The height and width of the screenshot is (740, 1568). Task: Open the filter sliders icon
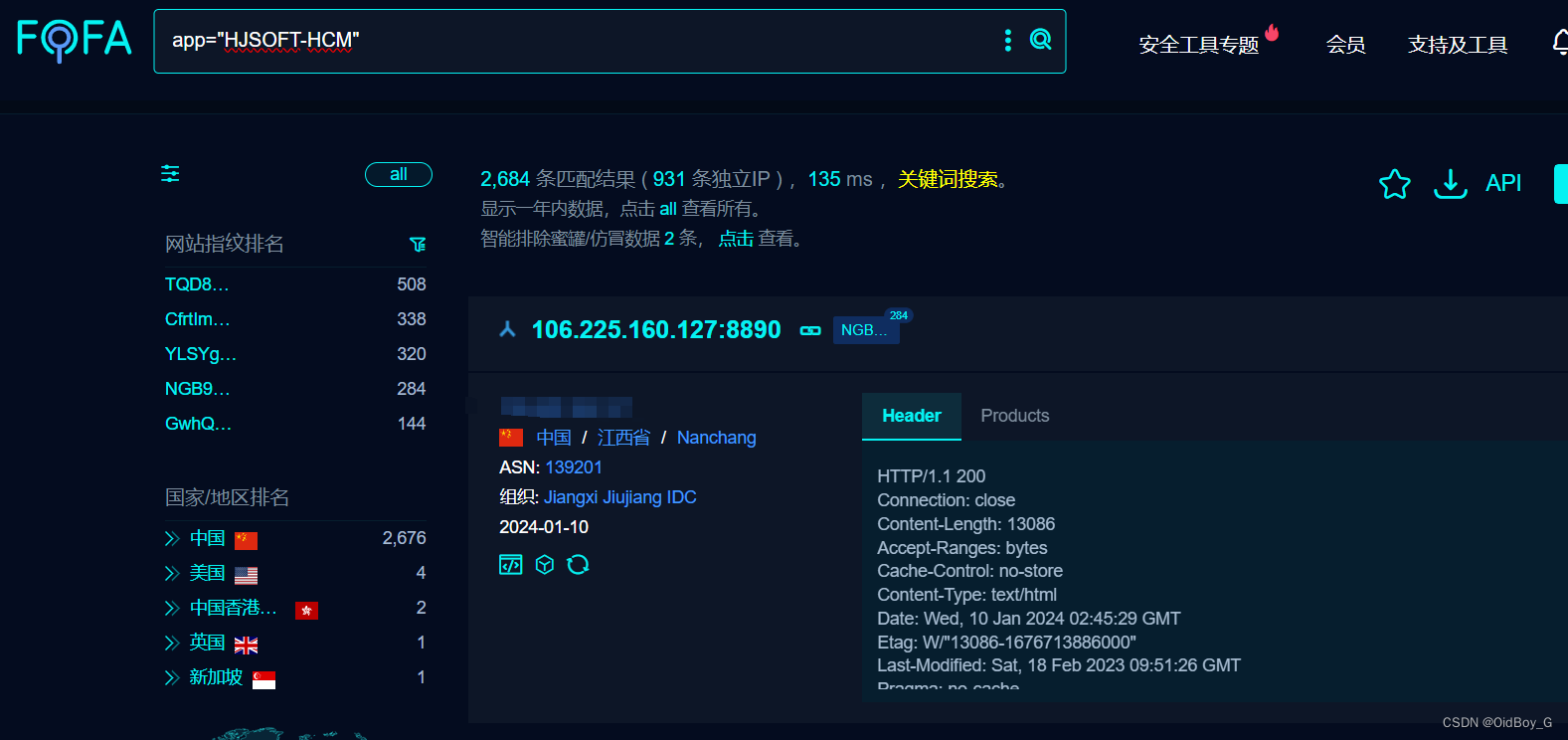pos(171,174)
